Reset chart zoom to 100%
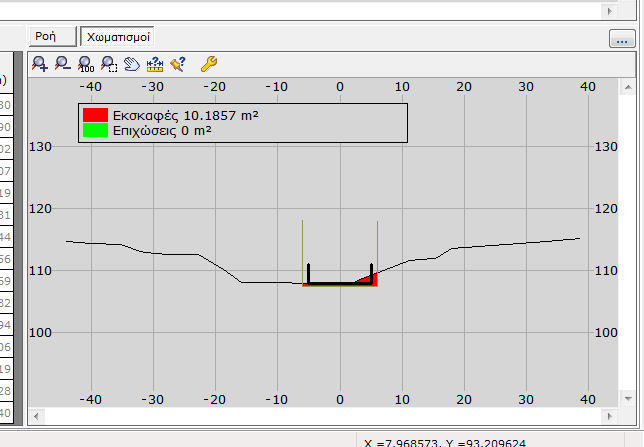644x447 pixels. tap(85, 64)
